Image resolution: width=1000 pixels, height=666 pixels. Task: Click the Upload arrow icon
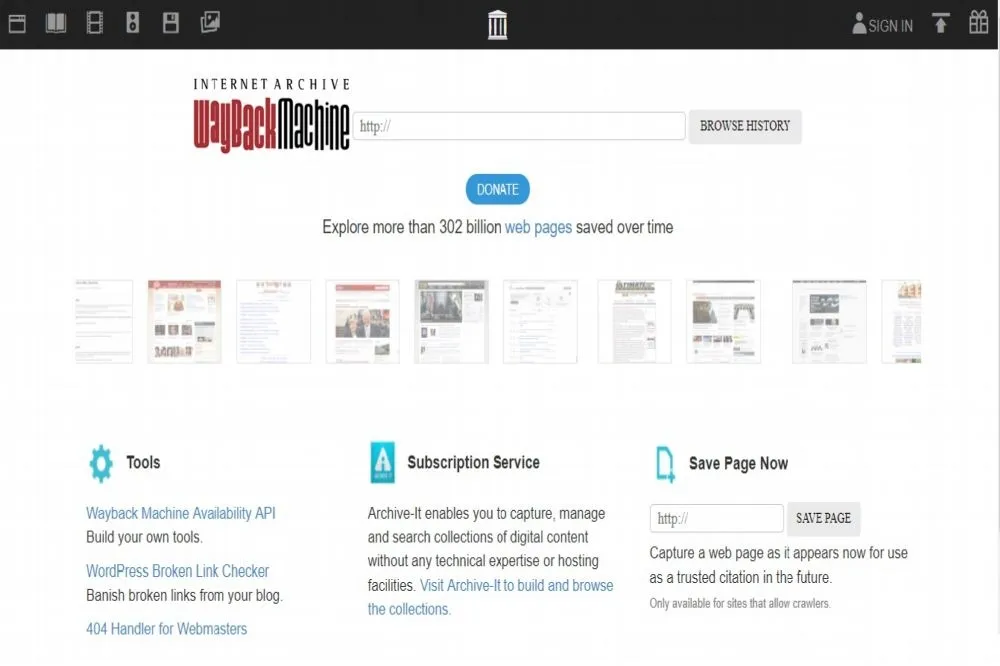pos(941,23)
